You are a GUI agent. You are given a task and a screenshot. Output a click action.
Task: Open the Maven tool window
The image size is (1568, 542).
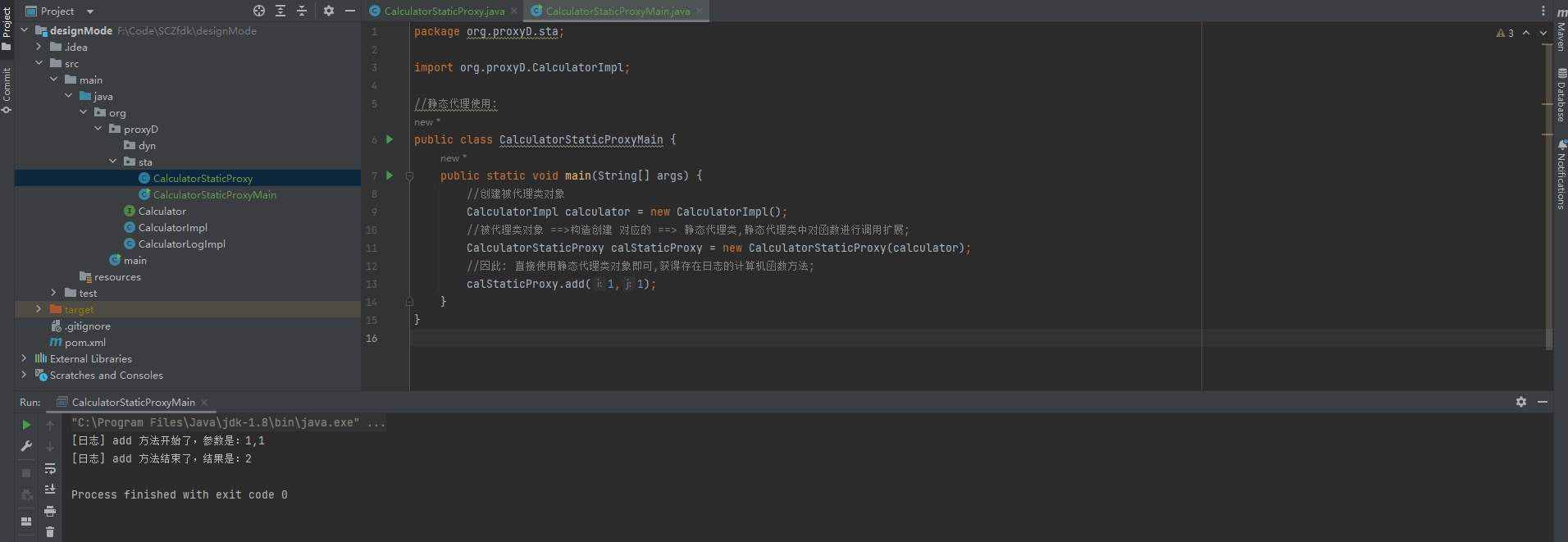coord(1561,30)
